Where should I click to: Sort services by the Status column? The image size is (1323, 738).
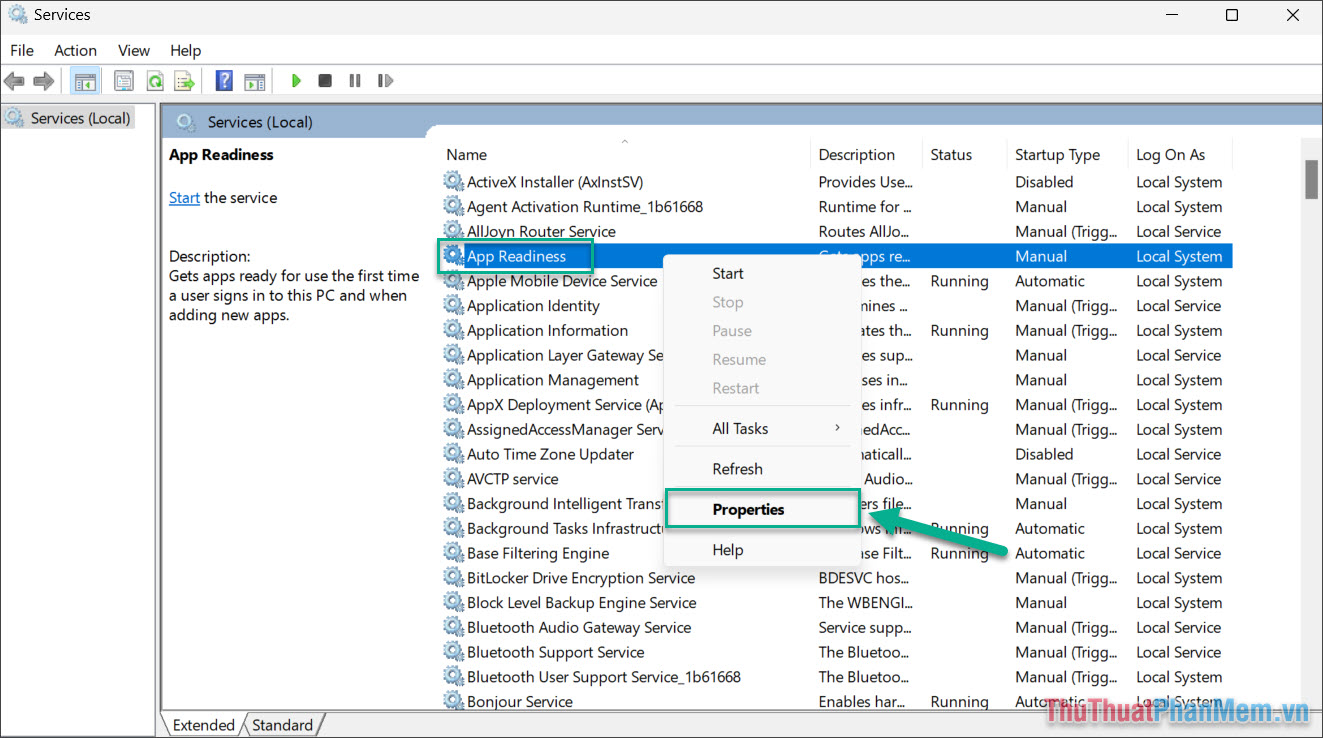click(x=952, y=154)
